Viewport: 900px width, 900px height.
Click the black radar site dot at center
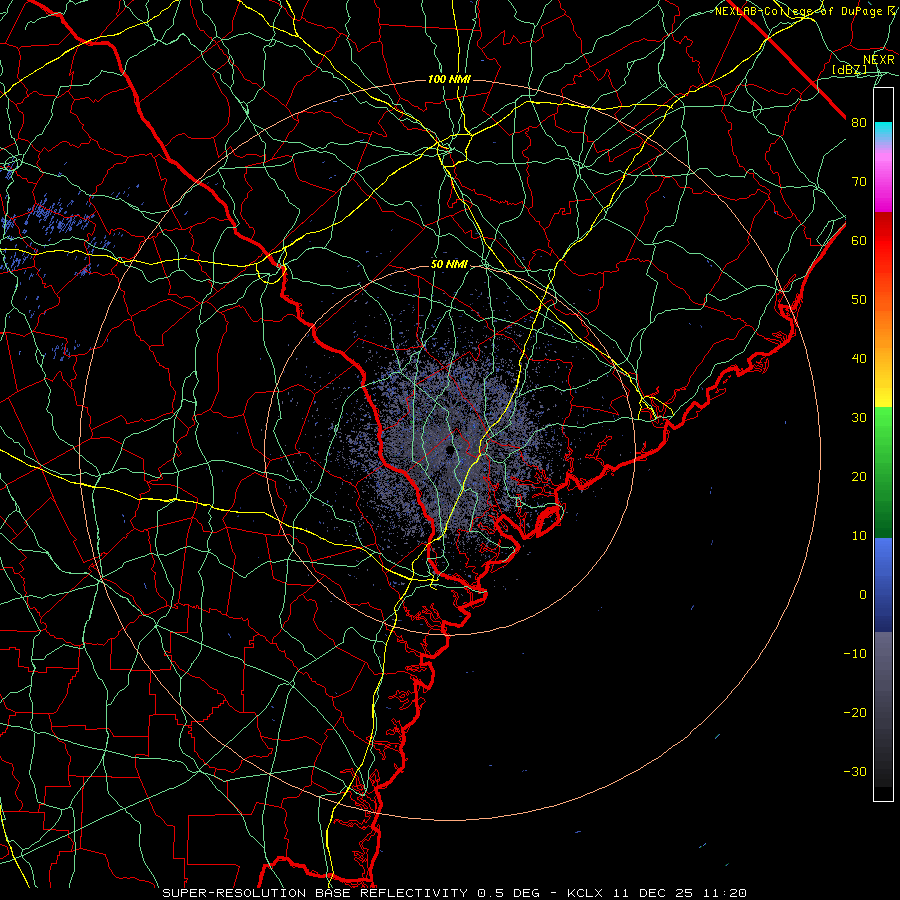coord(450,449)
